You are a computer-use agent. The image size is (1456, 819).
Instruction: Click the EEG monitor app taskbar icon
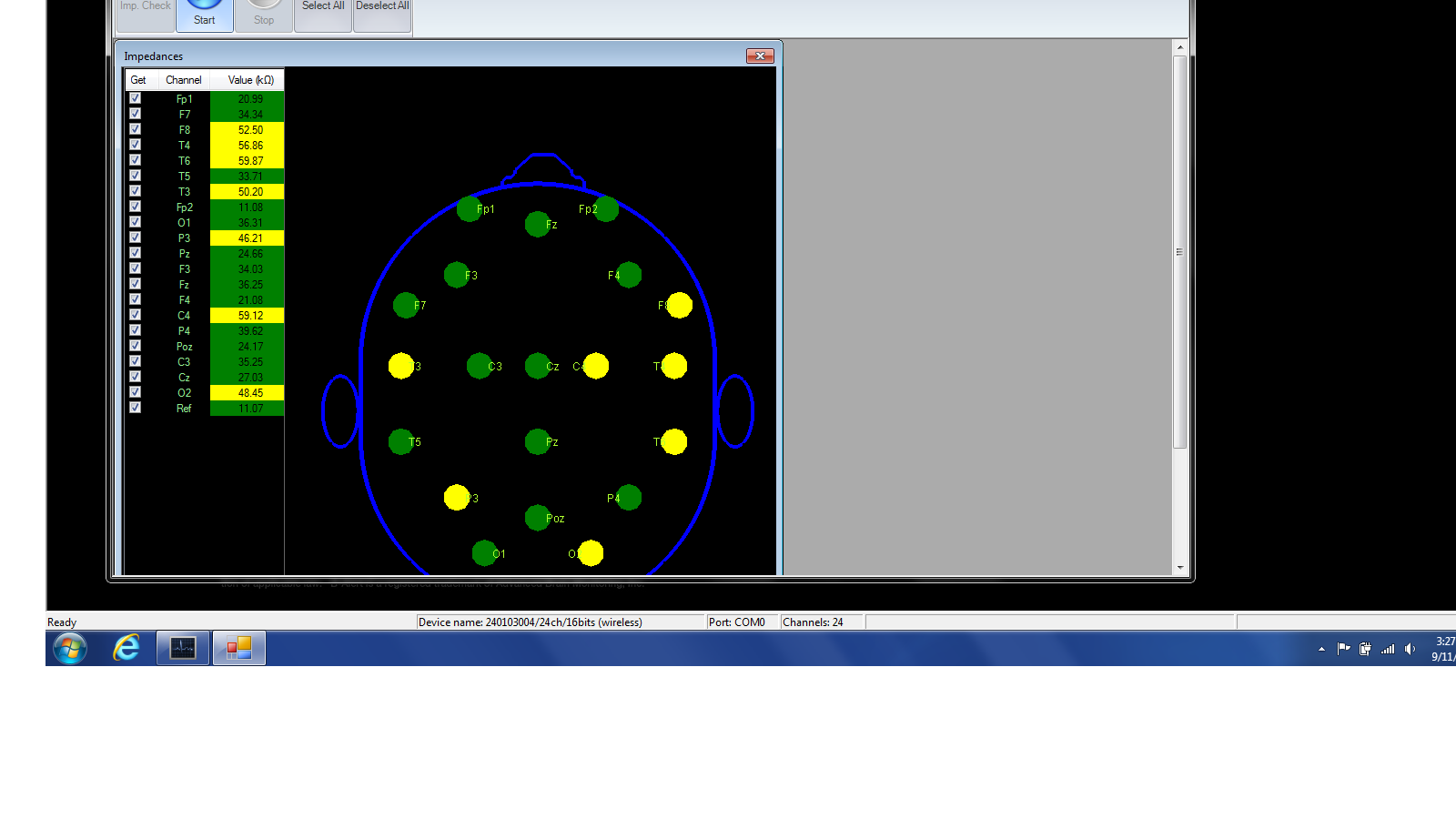183,648
